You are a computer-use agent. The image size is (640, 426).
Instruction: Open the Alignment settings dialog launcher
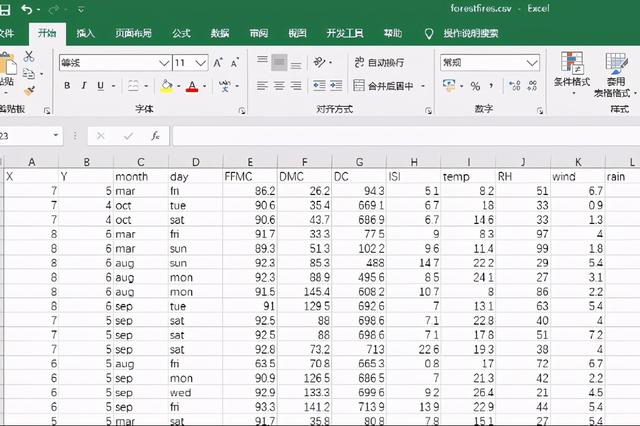(428, 110)
